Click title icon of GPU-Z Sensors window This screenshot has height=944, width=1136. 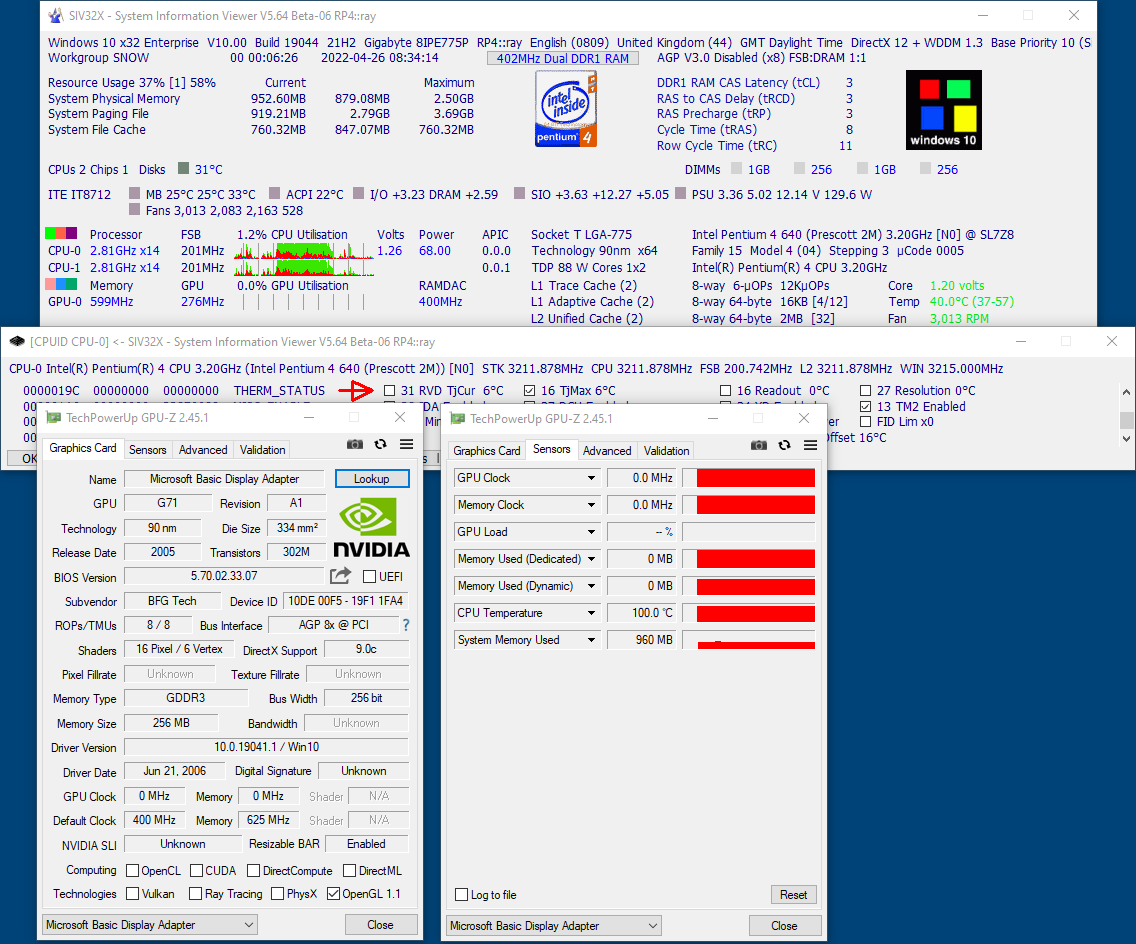pos(458,418)
